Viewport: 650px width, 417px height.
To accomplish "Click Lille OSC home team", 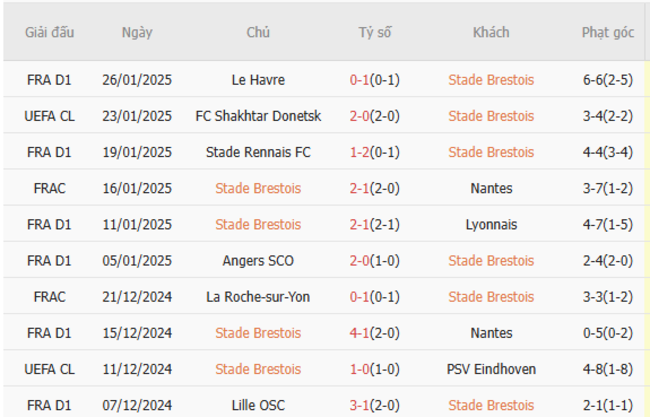I will pos(258,405).
